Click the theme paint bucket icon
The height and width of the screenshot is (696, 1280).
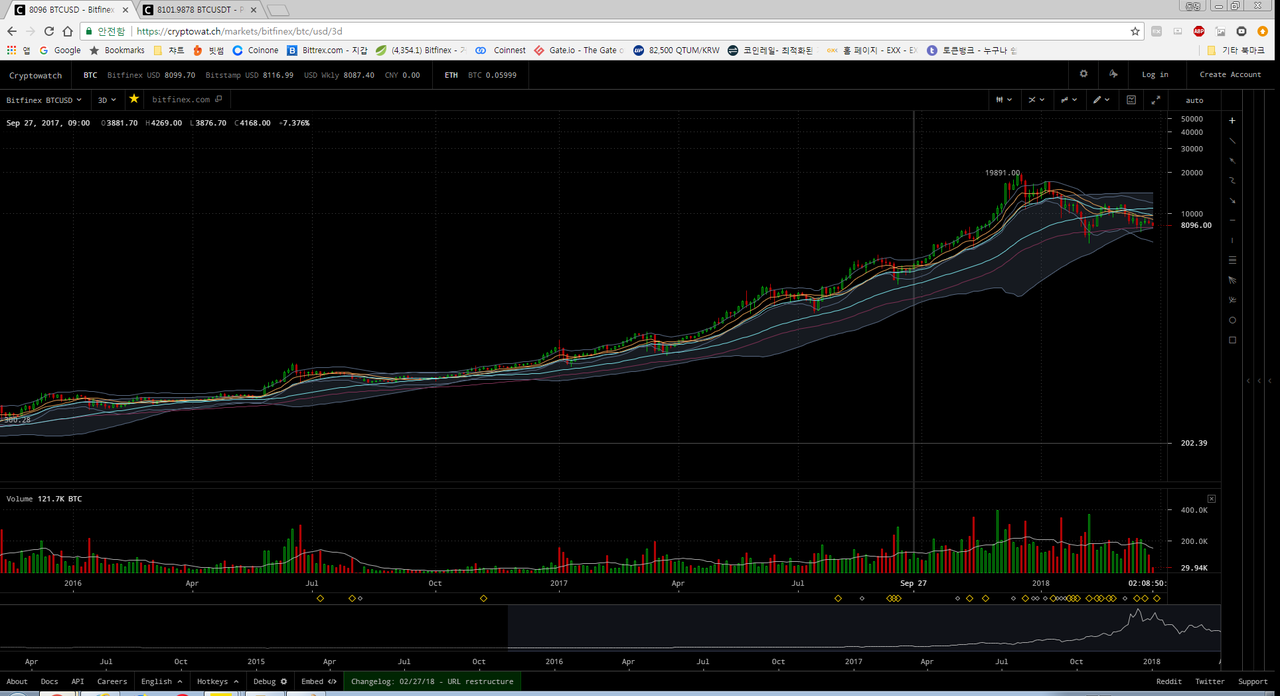(1113, 75)
